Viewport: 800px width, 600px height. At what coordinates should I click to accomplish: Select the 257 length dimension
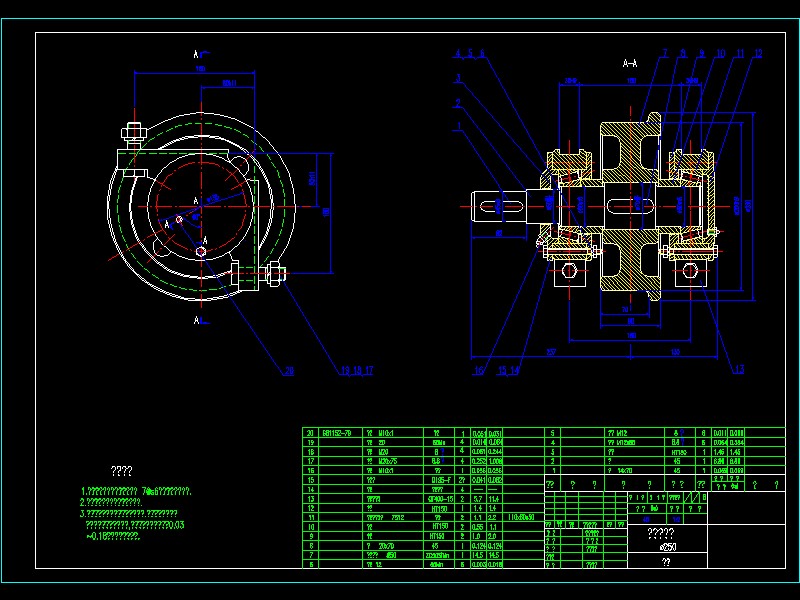551,352
